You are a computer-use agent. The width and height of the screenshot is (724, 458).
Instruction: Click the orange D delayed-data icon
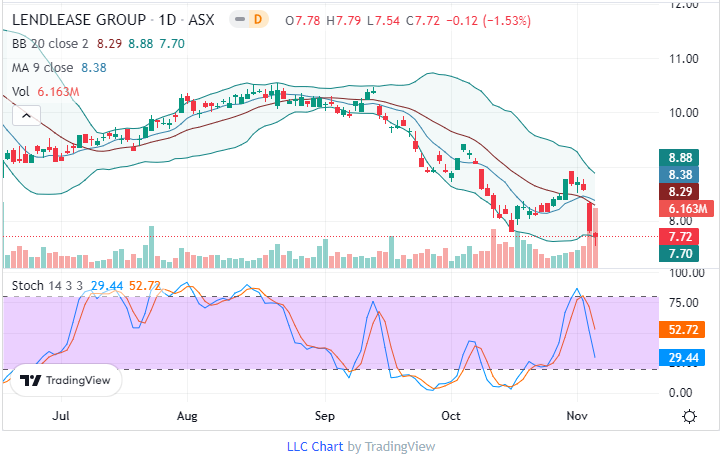[259, 20]
